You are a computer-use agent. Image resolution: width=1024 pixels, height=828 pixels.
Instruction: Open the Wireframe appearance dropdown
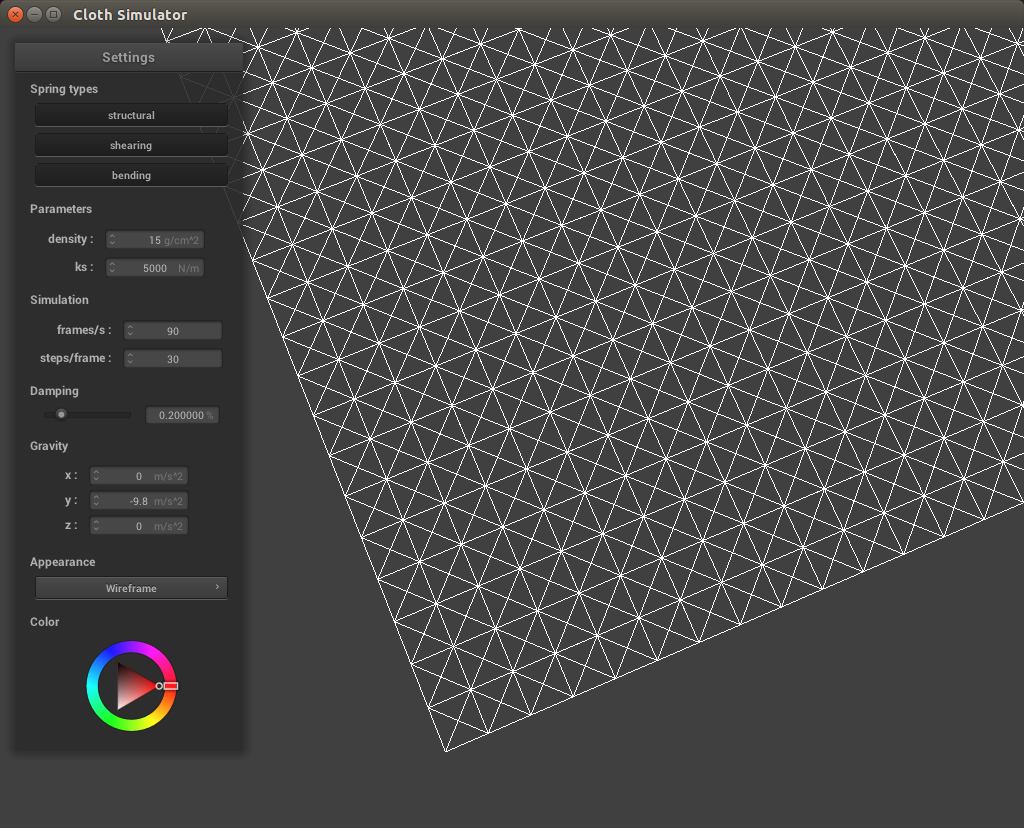(x=131, y=588)
